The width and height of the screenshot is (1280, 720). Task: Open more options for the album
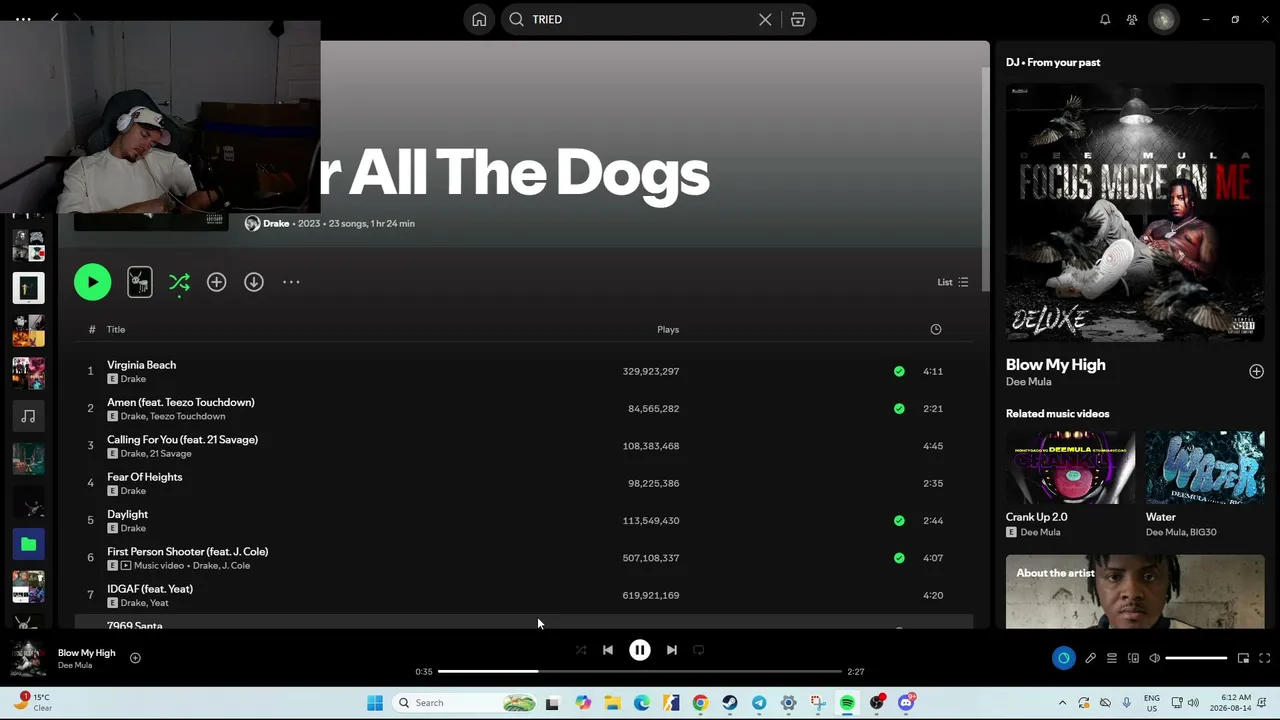point(291,282)
